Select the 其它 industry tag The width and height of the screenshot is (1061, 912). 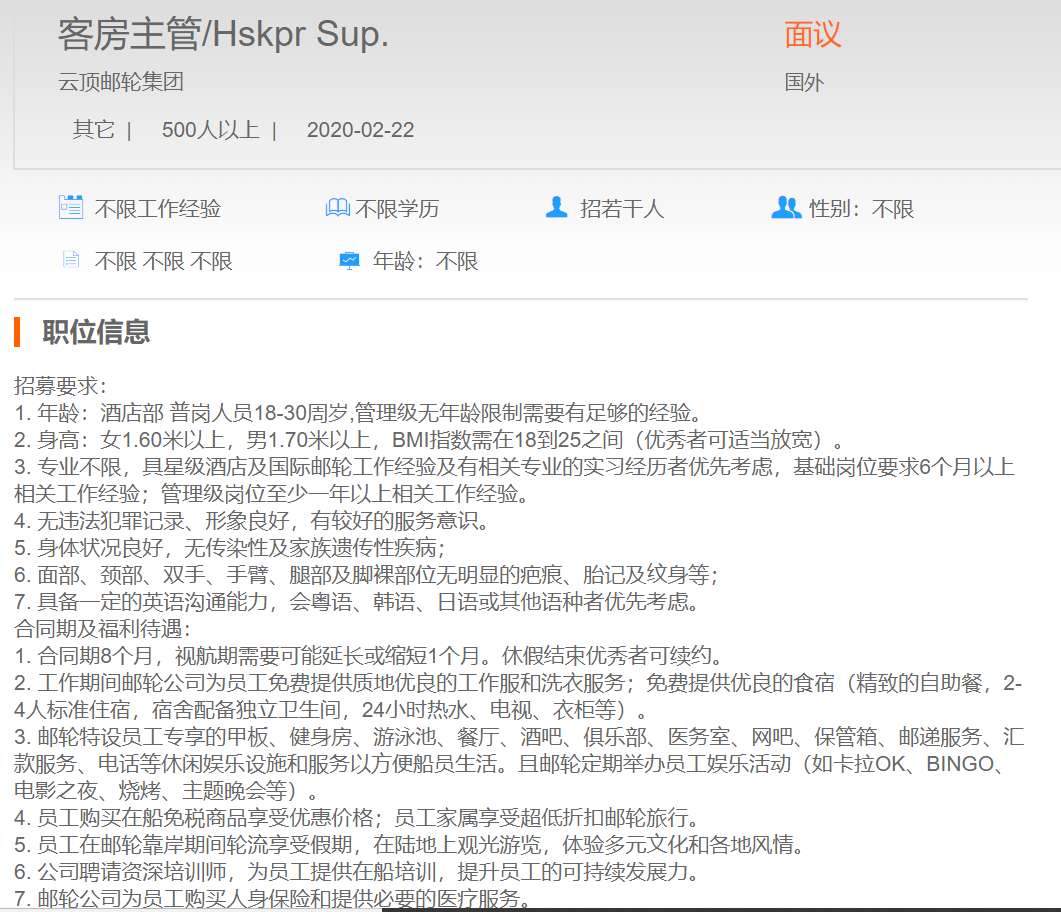(x=93, y=130)
